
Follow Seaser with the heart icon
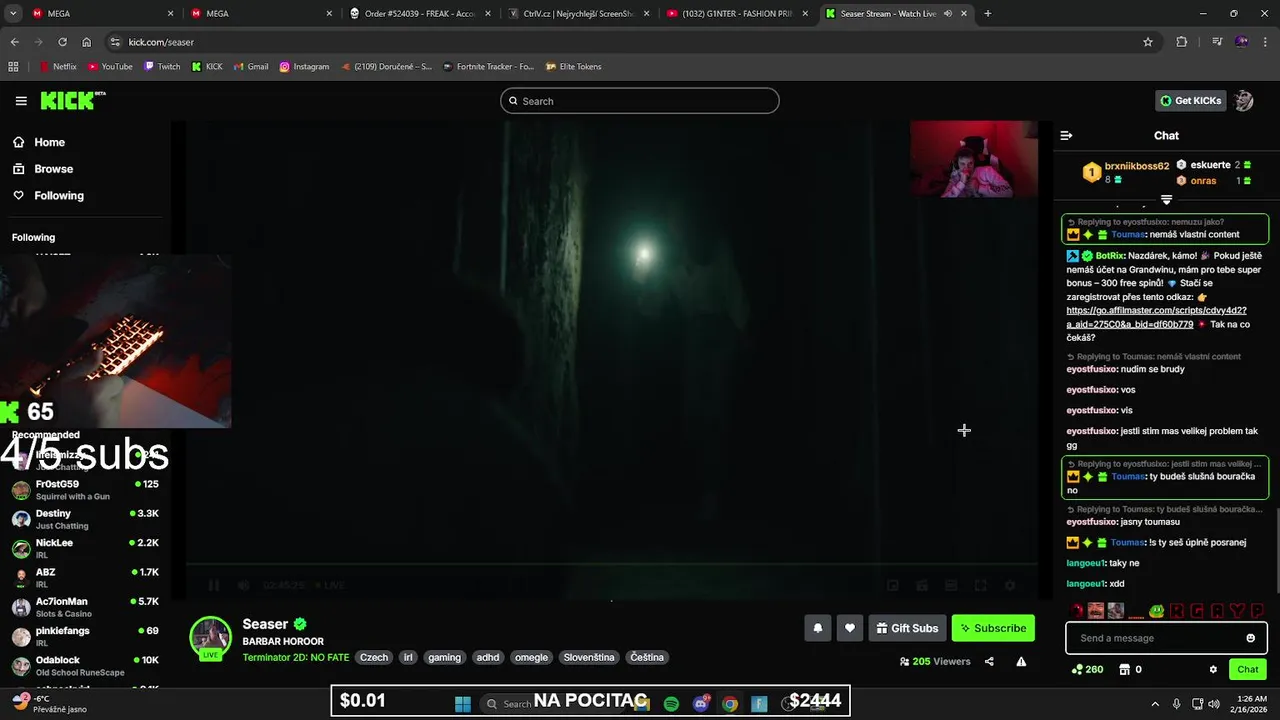point(850,628)
